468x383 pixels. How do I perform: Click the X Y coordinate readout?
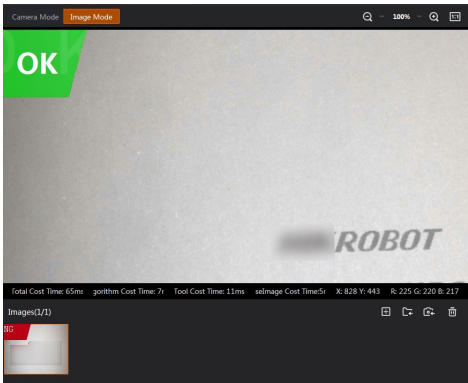click(x=358, y=291)
